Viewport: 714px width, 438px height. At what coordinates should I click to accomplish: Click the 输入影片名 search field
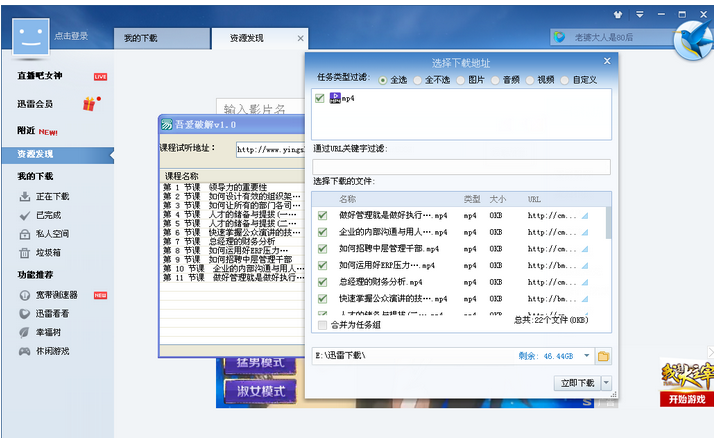coord(261,107)
